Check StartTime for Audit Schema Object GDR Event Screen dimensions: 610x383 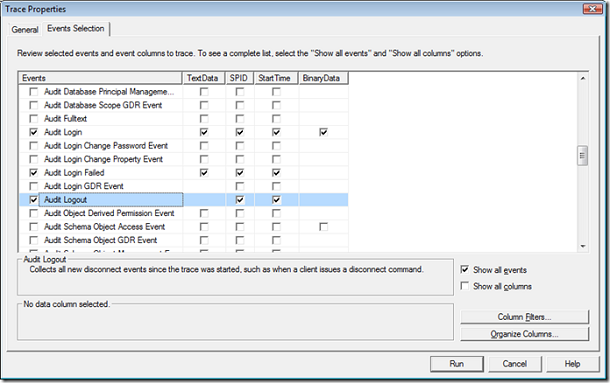pos(276,240)
